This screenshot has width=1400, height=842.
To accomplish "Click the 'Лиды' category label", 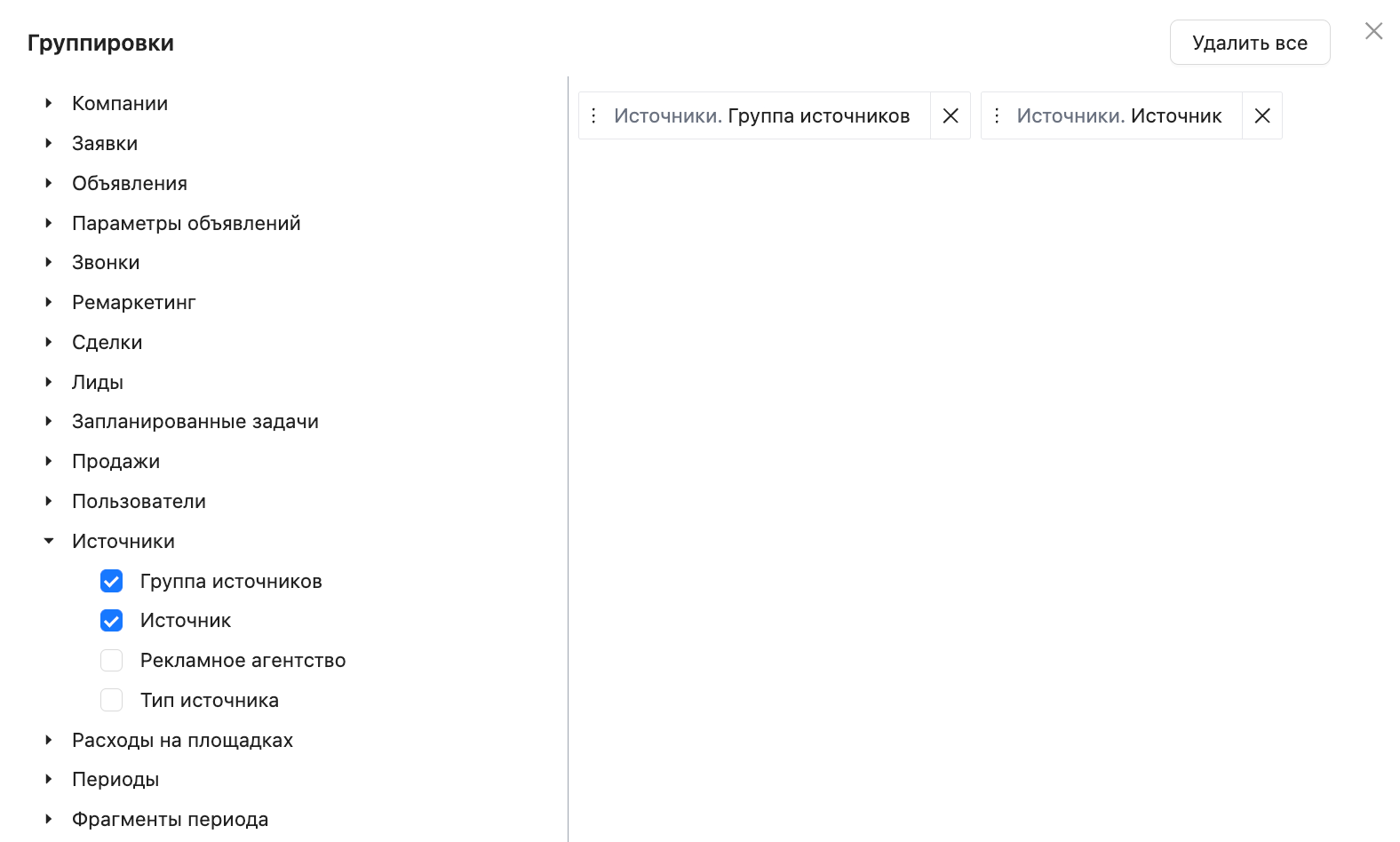I will (x=98, y=383).
